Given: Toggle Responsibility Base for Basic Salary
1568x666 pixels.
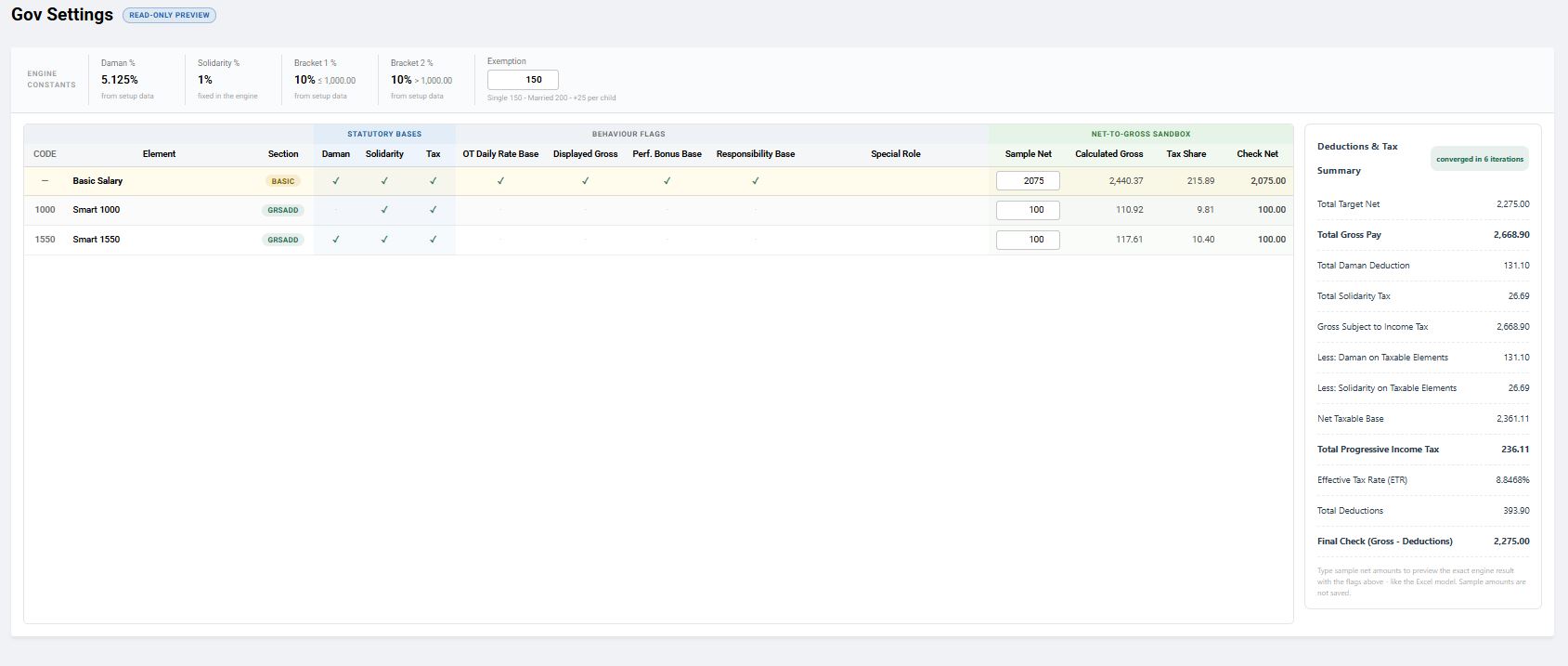Looking at the screenshot, I should pos(756,181).
